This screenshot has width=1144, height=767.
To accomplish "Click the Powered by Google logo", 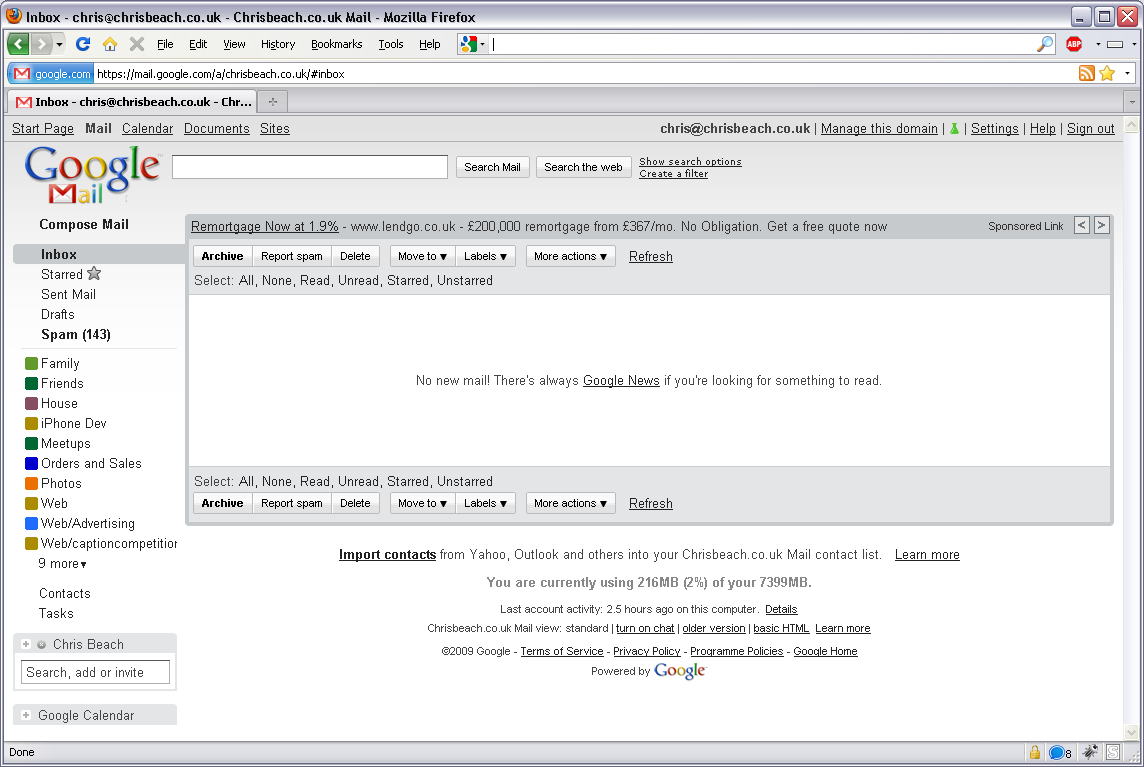I will click(680, 671).
